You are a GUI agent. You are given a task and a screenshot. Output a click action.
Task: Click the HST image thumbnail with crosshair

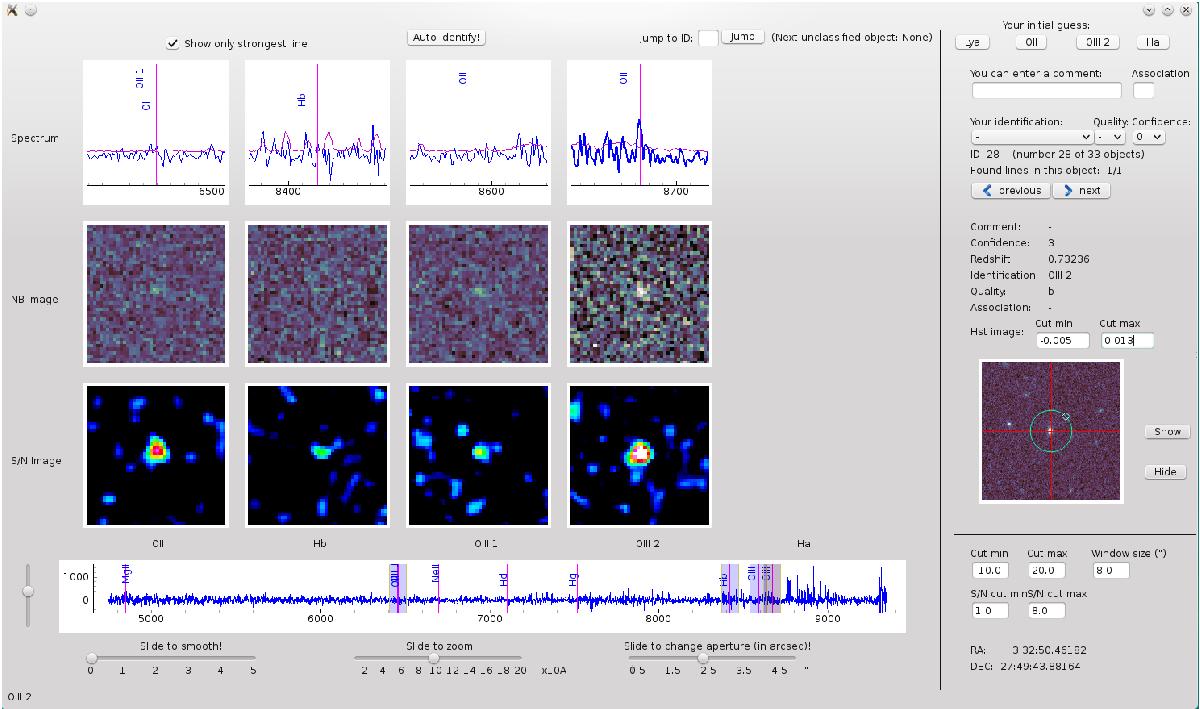(x=1051, y=431)
